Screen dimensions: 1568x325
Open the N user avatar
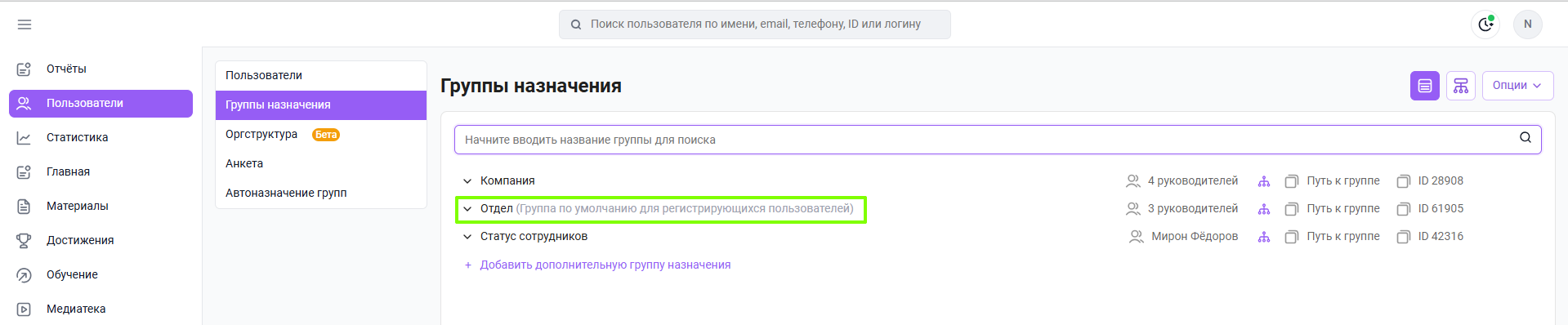click(x=1527, y=24)
